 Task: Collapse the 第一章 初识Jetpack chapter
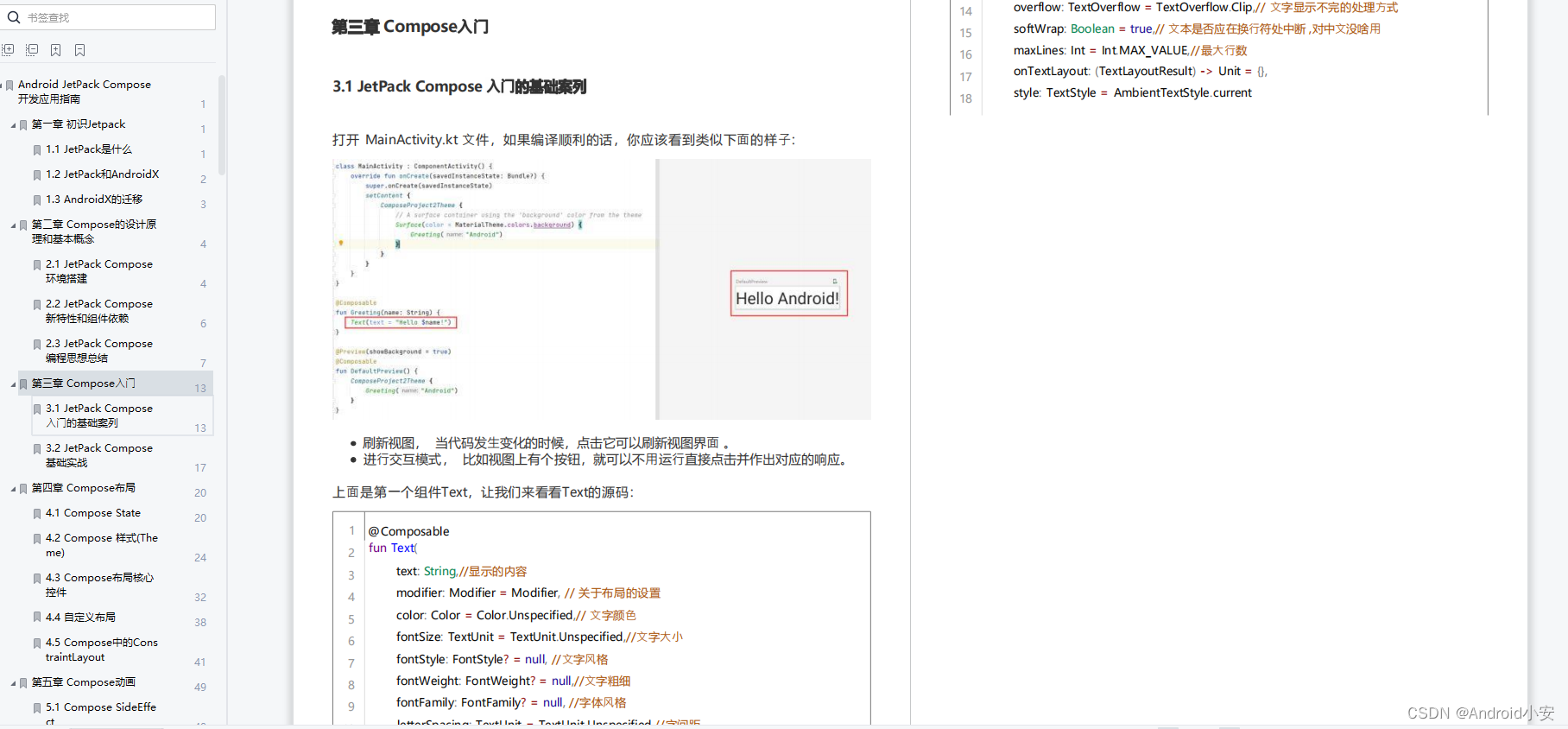(x=13, y=125)
